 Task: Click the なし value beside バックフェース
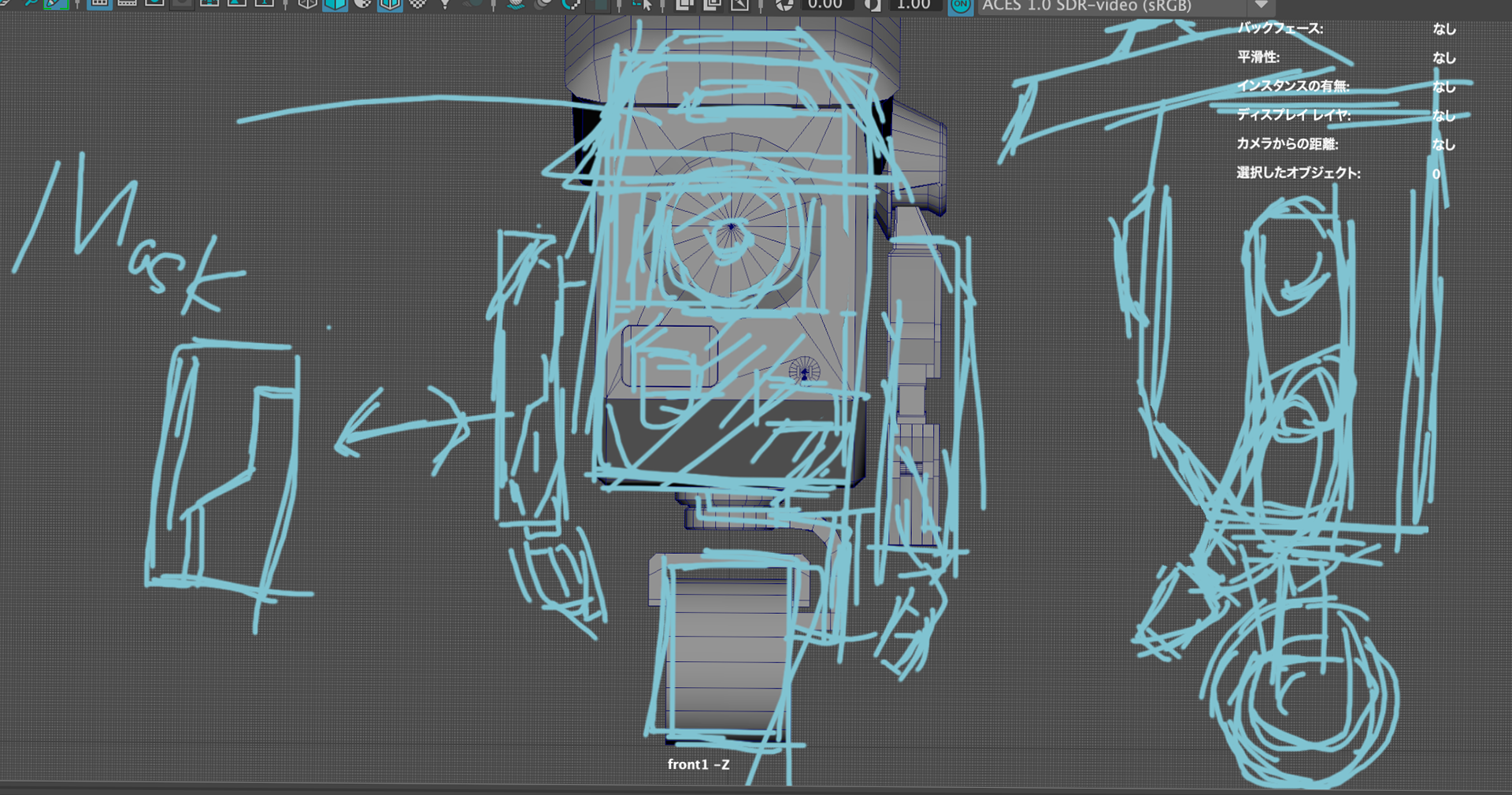[1443, 28]
